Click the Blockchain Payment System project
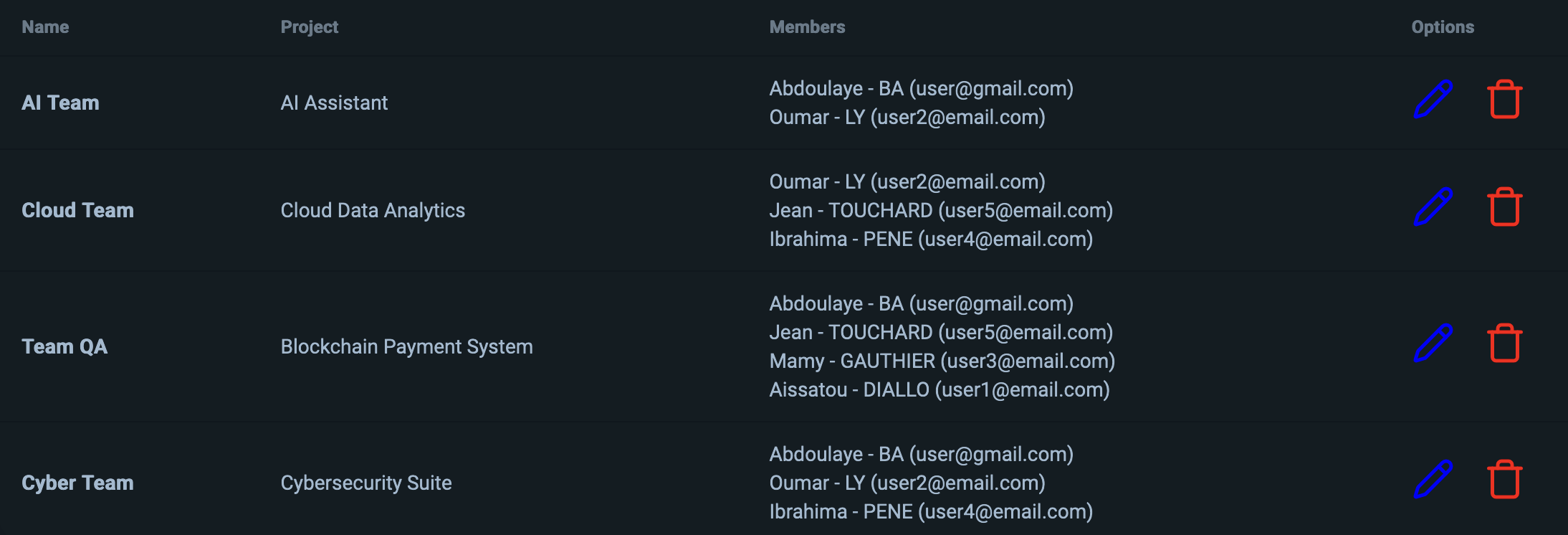 [406, 346]
